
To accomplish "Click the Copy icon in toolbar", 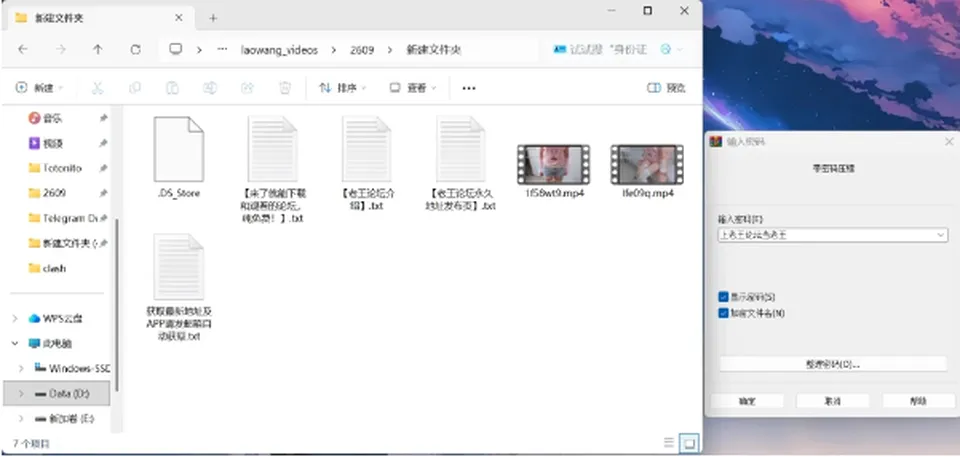I will click(135, 88).
